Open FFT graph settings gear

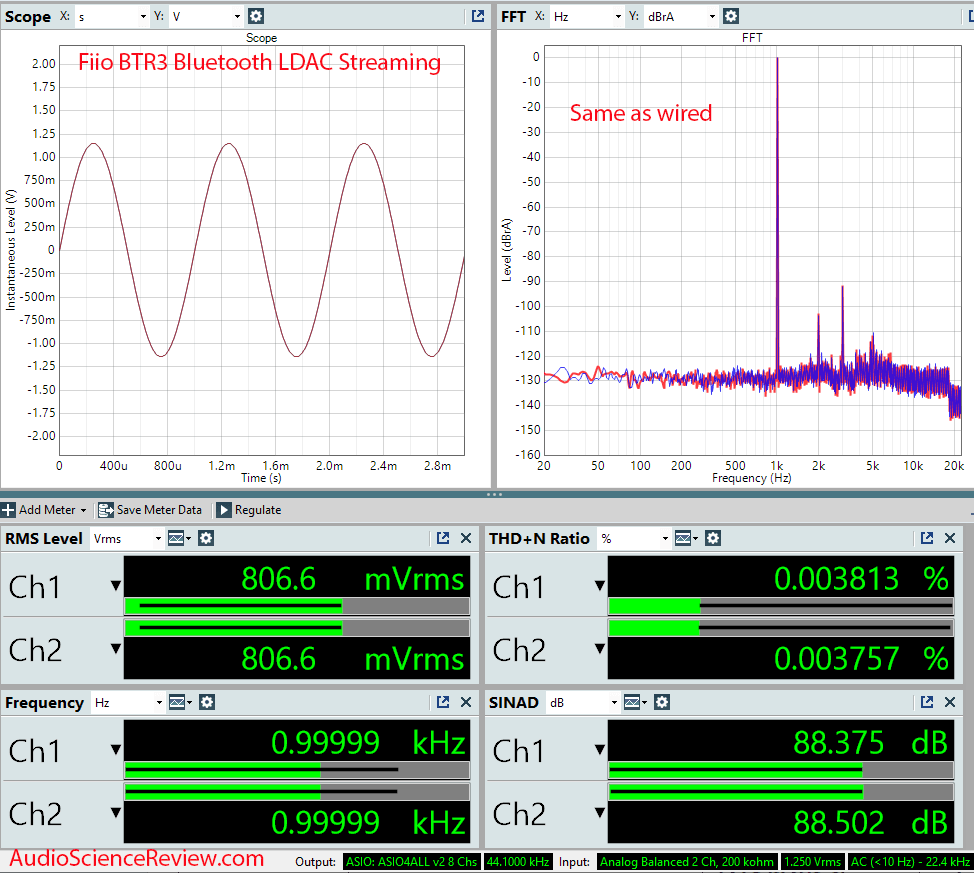coord(731,16)
